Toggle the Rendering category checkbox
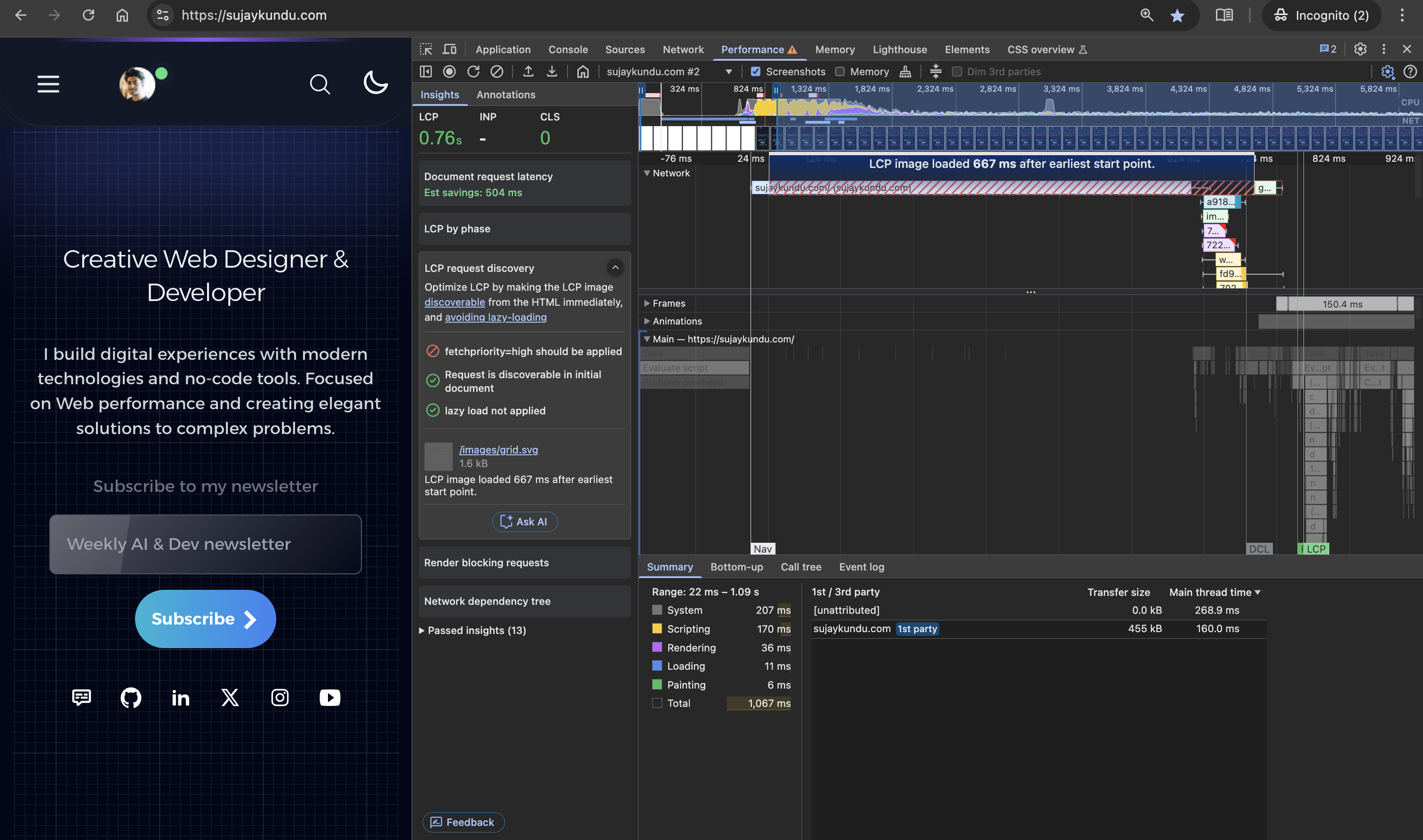This screenshot has height=840, width=1423. 657,648
